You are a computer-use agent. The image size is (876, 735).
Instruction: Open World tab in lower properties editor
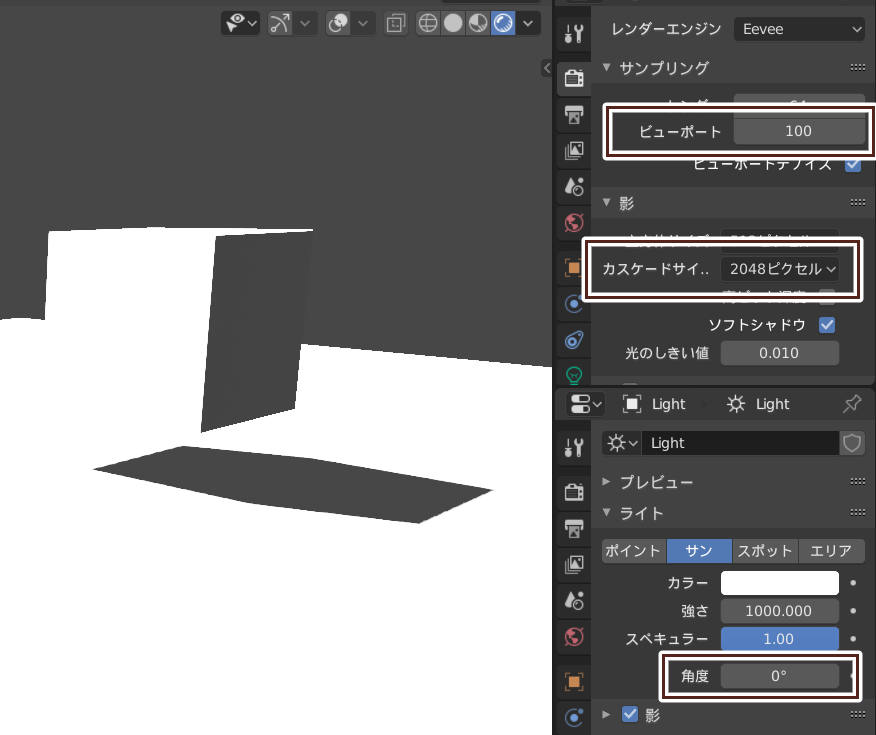[574, 637]
